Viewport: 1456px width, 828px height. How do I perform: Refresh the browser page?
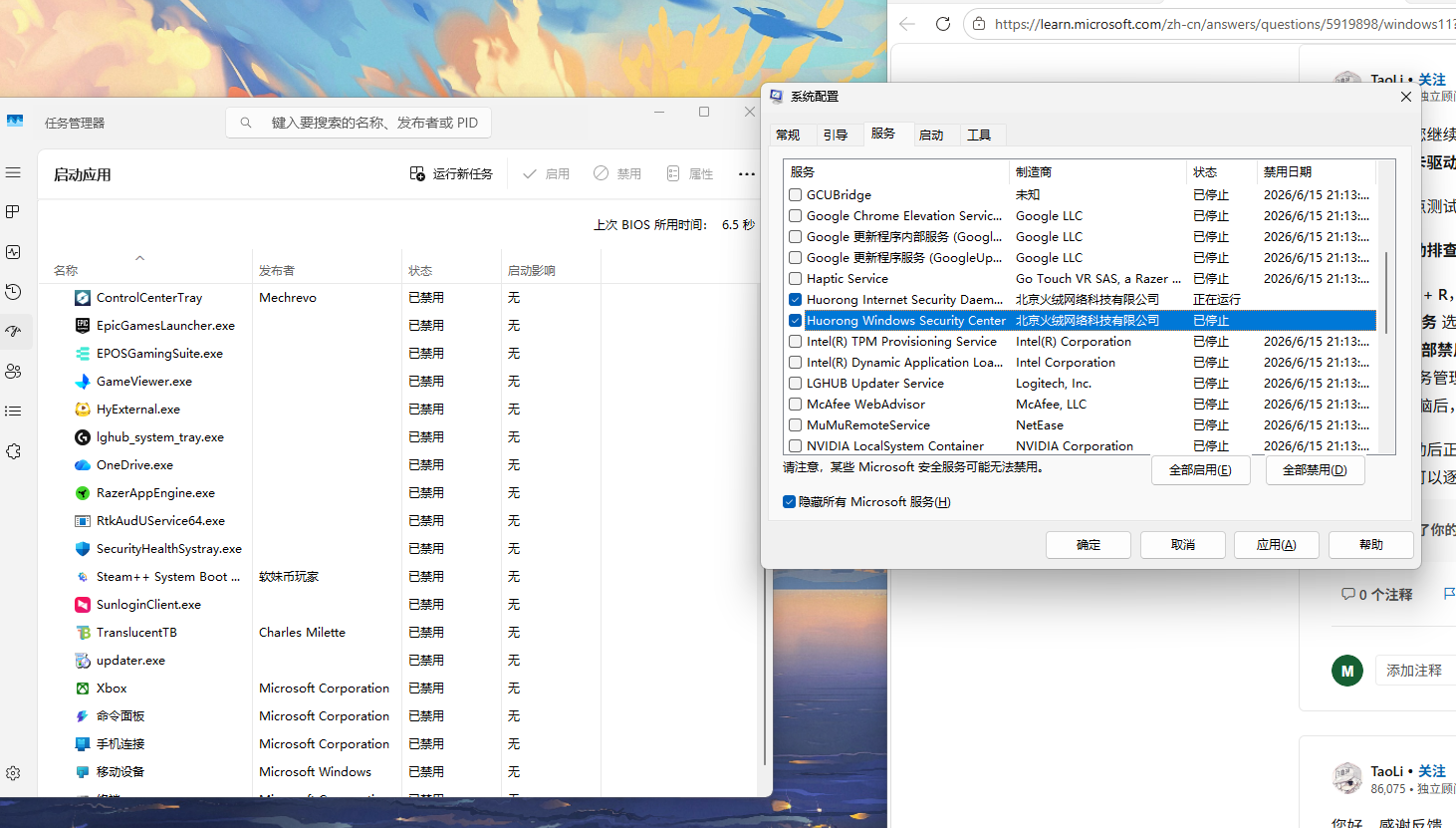pyautogui.click(x=942, y=24)
